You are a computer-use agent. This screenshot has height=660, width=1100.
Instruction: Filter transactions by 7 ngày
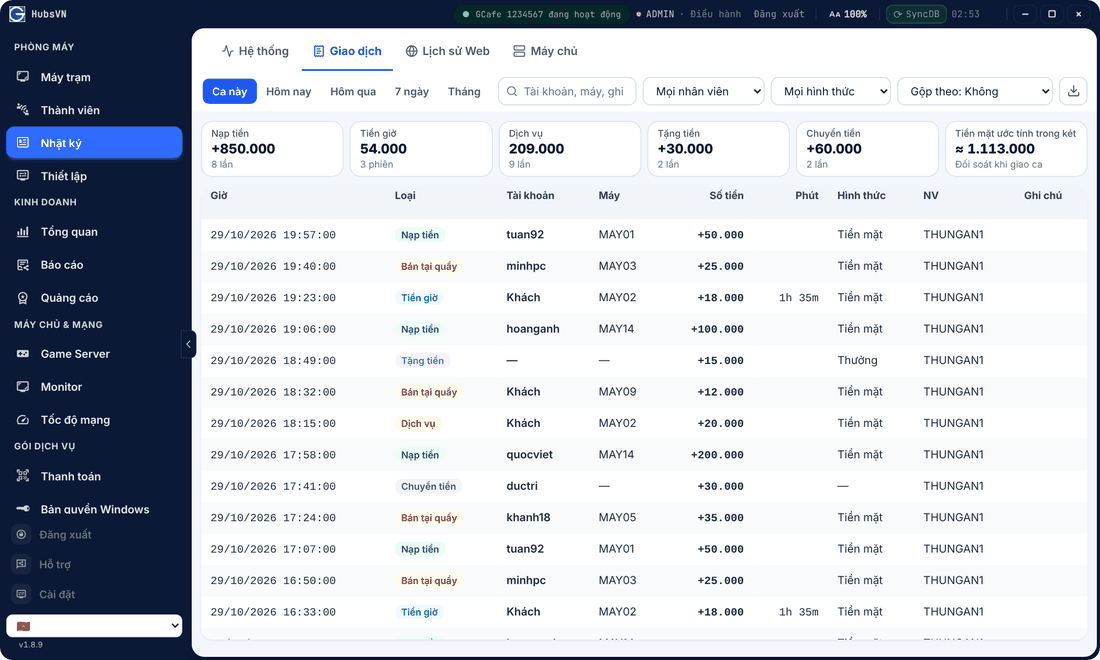point(412,91)
